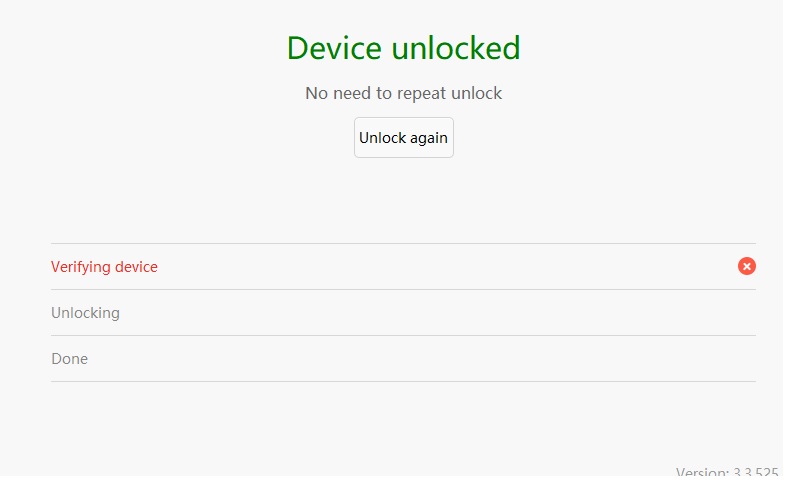Open the verification error circle icon

pyautogui.click(x=747, y=266)
